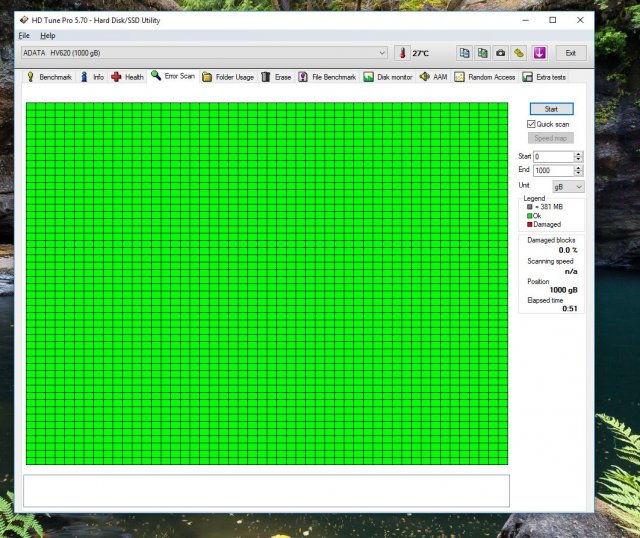The height and width of the screenshot is (538, 640).
Task: Click the copy text to clipboard icon
Action: coord(465,53)
